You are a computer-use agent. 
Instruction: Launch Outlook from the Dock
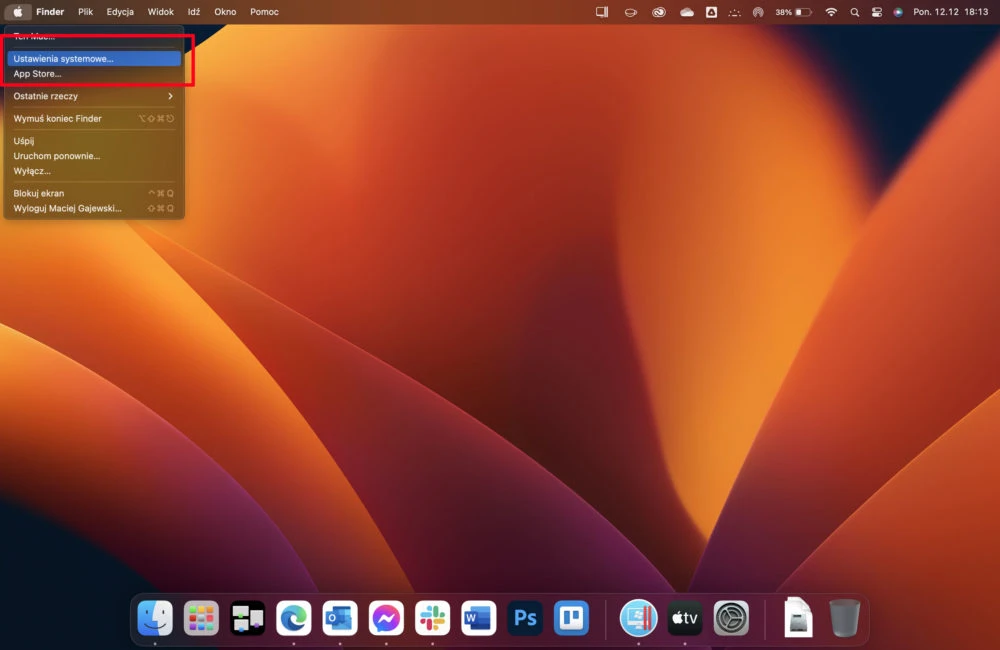340,617
